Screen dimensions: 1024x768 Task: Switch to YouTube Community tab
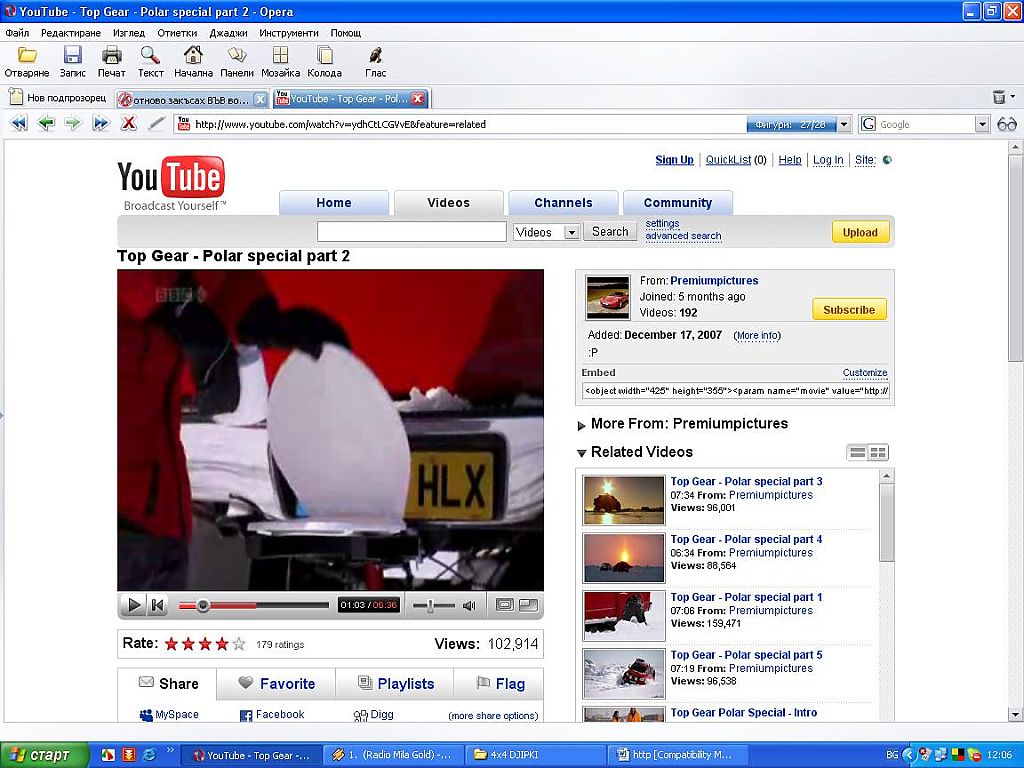pyautogui.click(x=678, y=202)
